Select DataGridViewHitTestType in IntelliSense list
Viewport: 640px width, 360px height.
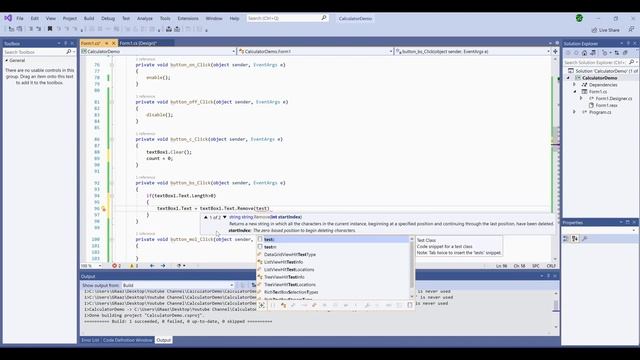[x=333, y=254]
